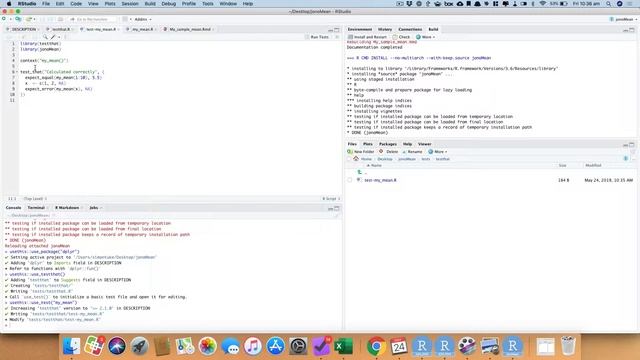640x360 pixels.
Task: Open the Siri icon in the Dock
Action: [117, 346]
